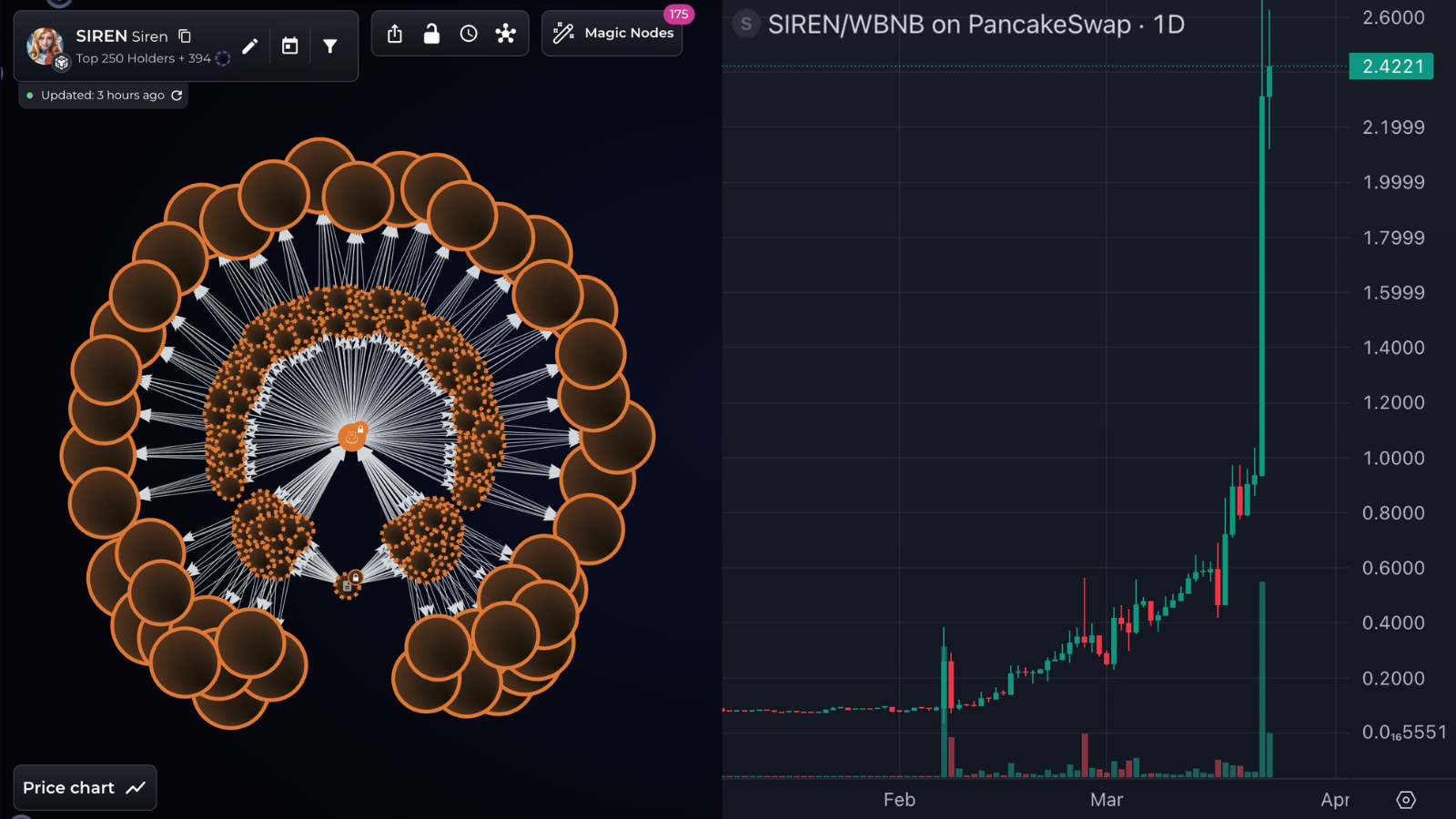Open chart settings gear icon
The image size is (1456, 819).
1406,800
